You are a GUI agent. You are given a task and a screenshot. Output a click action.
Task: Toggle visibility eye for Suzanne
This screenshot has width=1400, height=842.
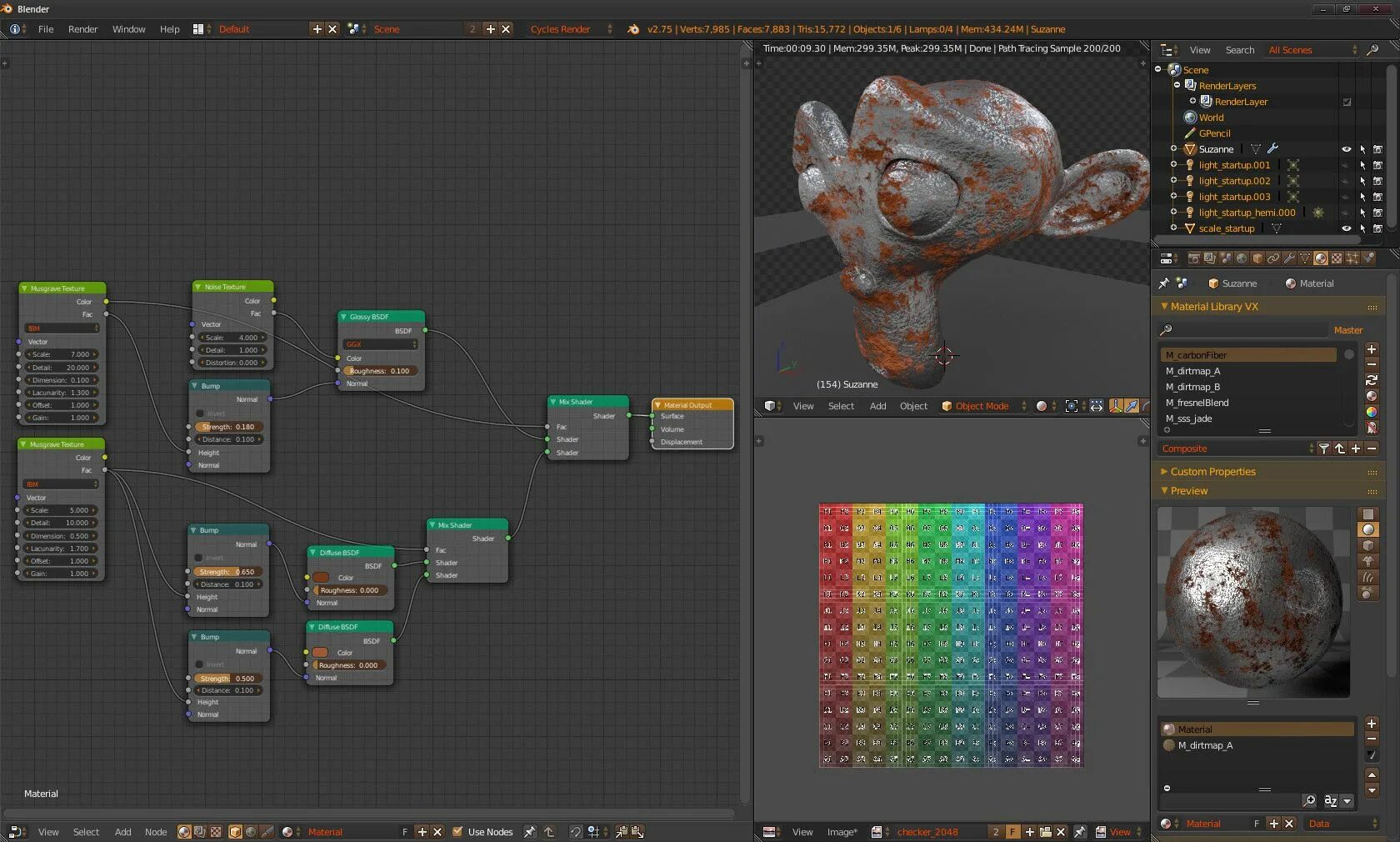[x=1346, y=149]
